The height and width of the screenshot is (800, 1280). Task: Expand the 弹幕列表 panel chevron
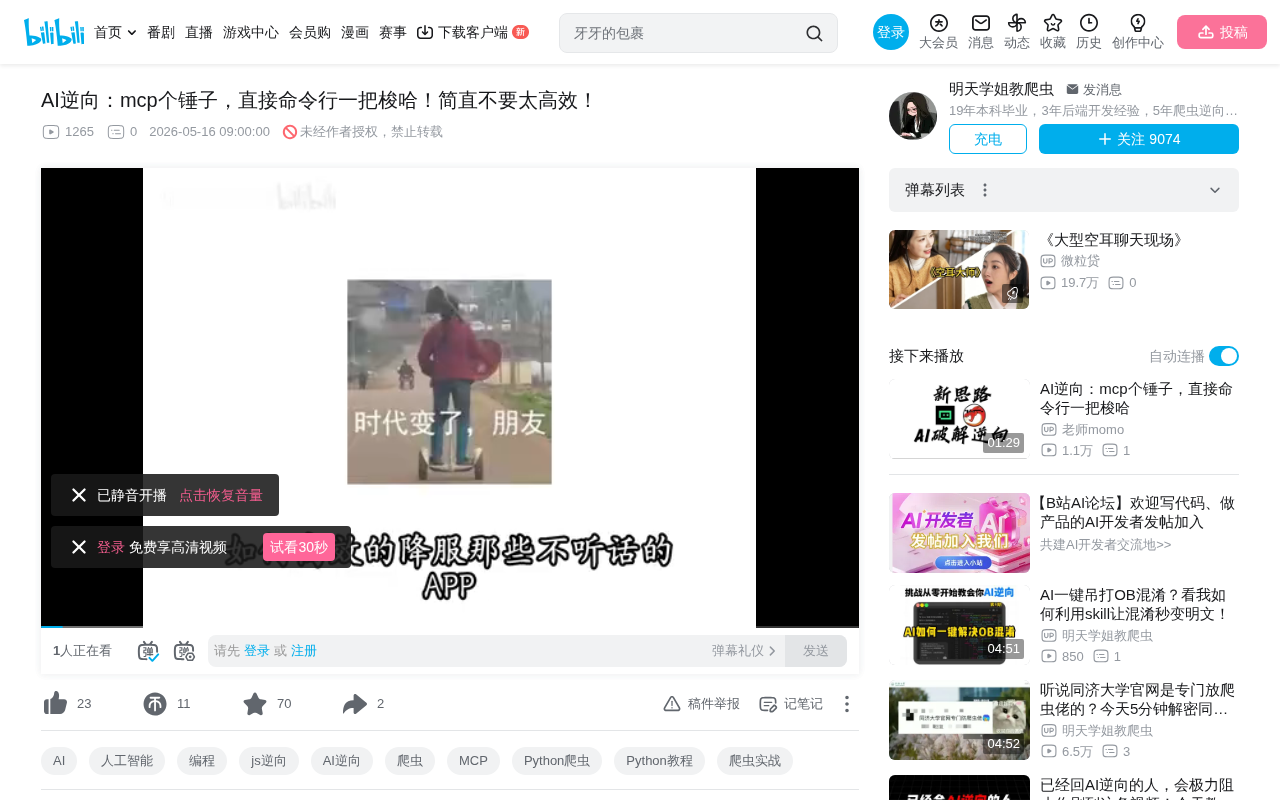click(x=1215, y=190)
